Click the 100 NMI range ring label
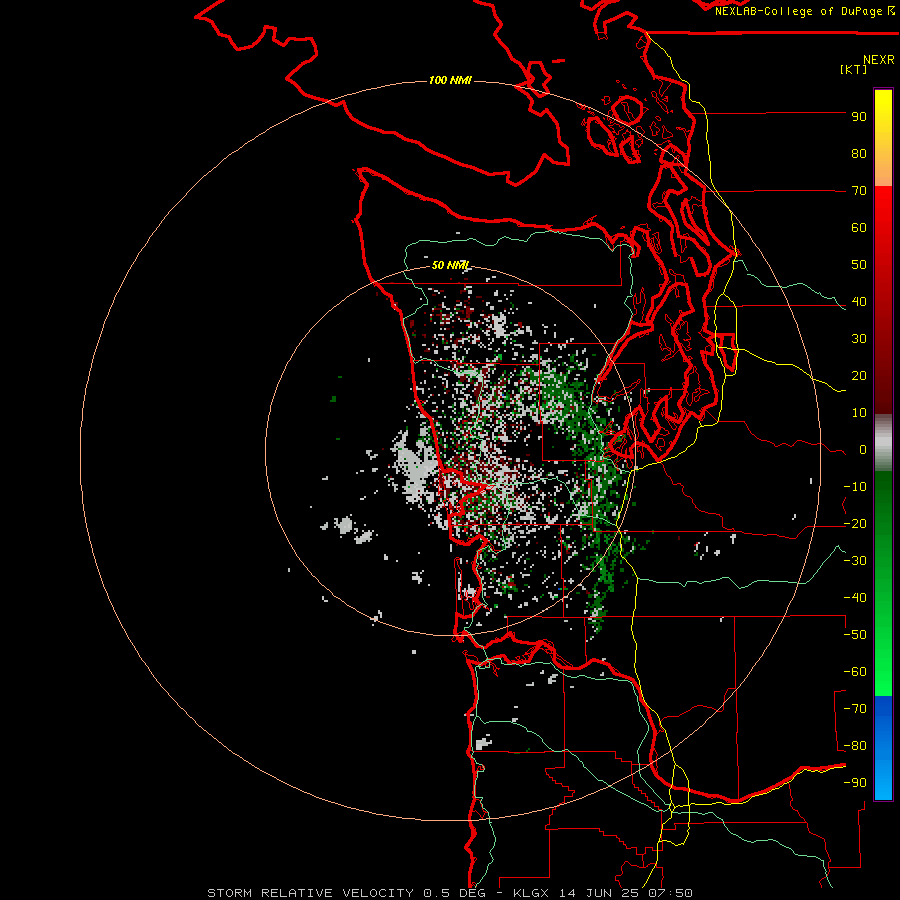 coord(450,80)
